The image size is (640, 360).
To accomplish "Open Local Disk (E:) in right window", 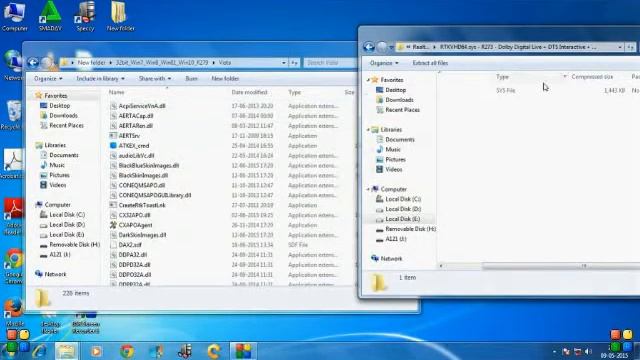I will 402,219.
